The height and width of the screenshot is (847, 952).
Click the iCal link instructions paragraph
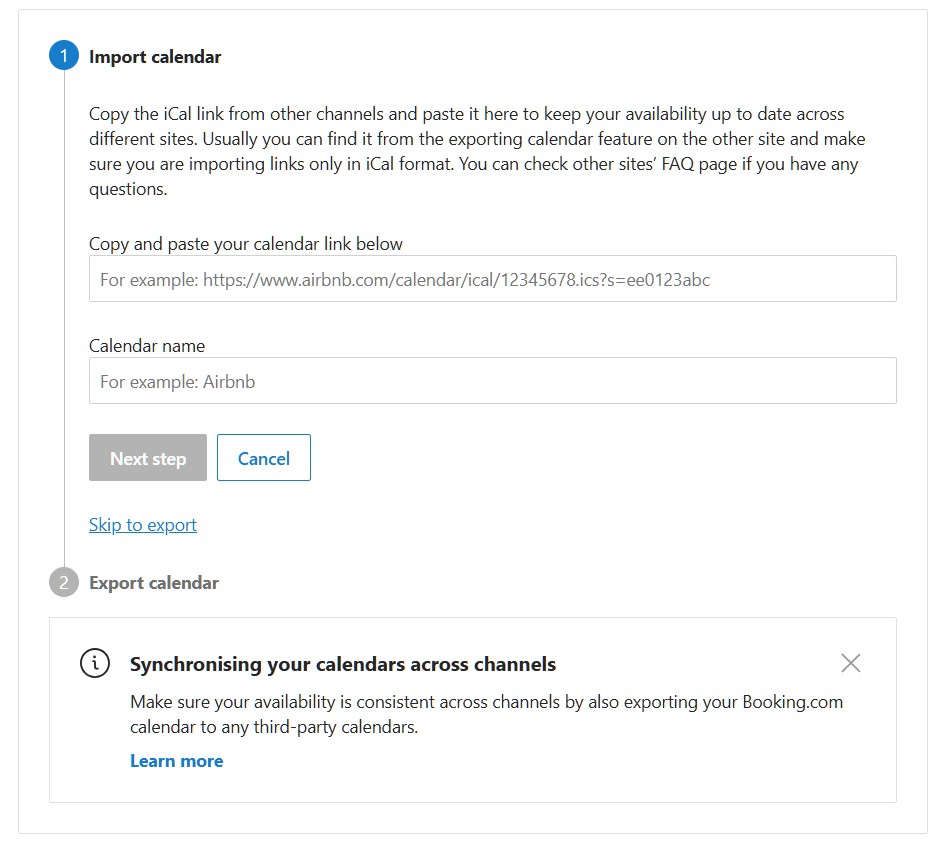(477, 151)
